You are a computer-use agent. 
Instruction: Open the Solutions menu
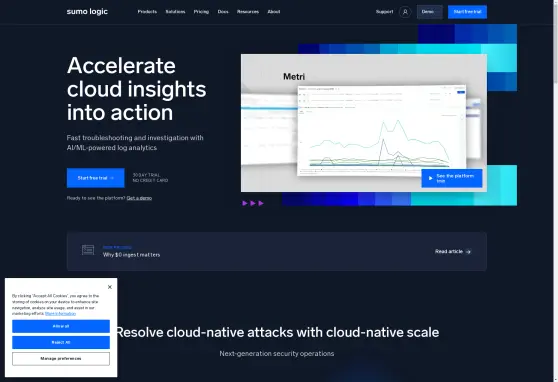[175, 12]
